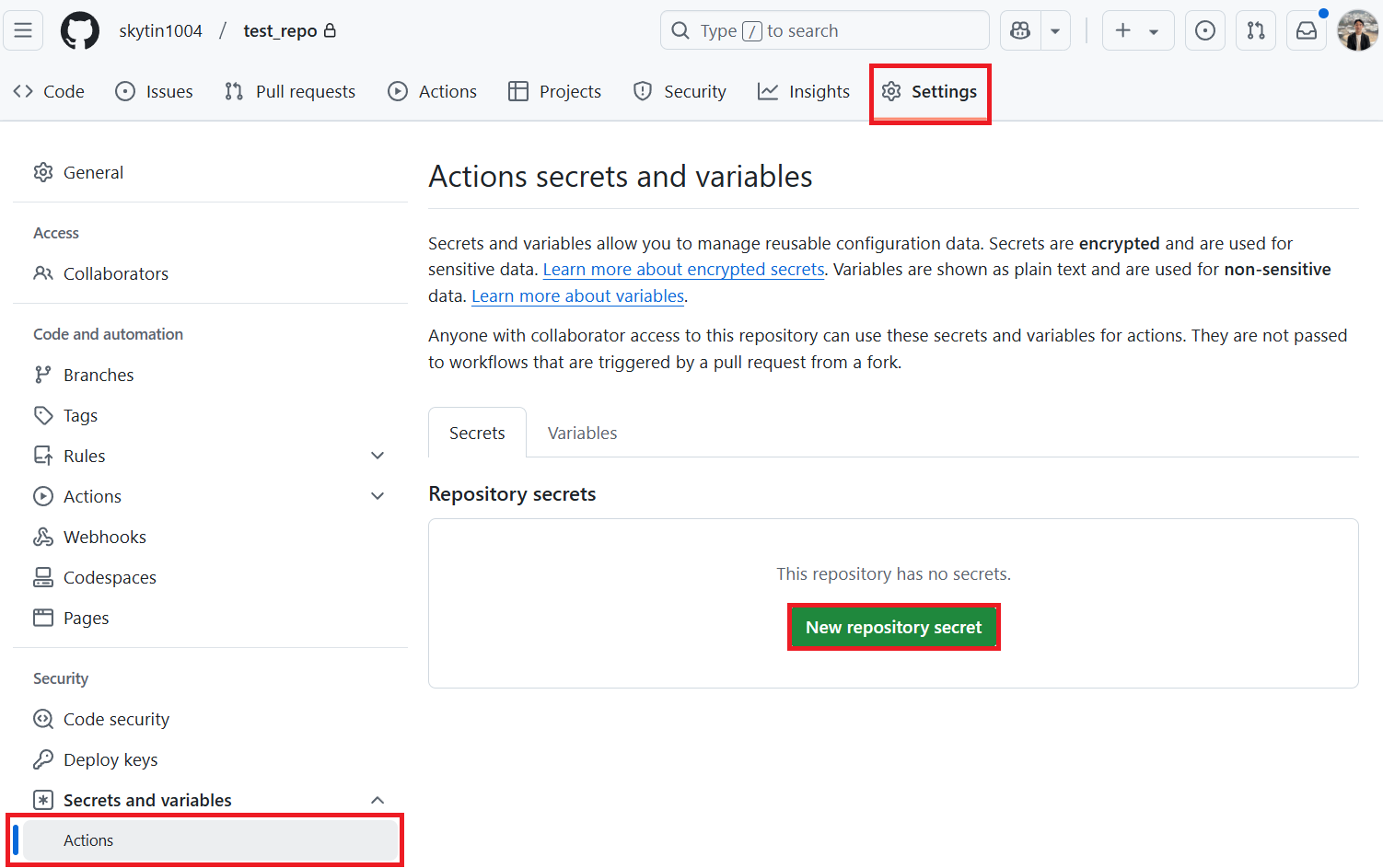Open the create new dropdown arrow
1383x868 pixels.
pyautogui.click(x=1152, y=29)
